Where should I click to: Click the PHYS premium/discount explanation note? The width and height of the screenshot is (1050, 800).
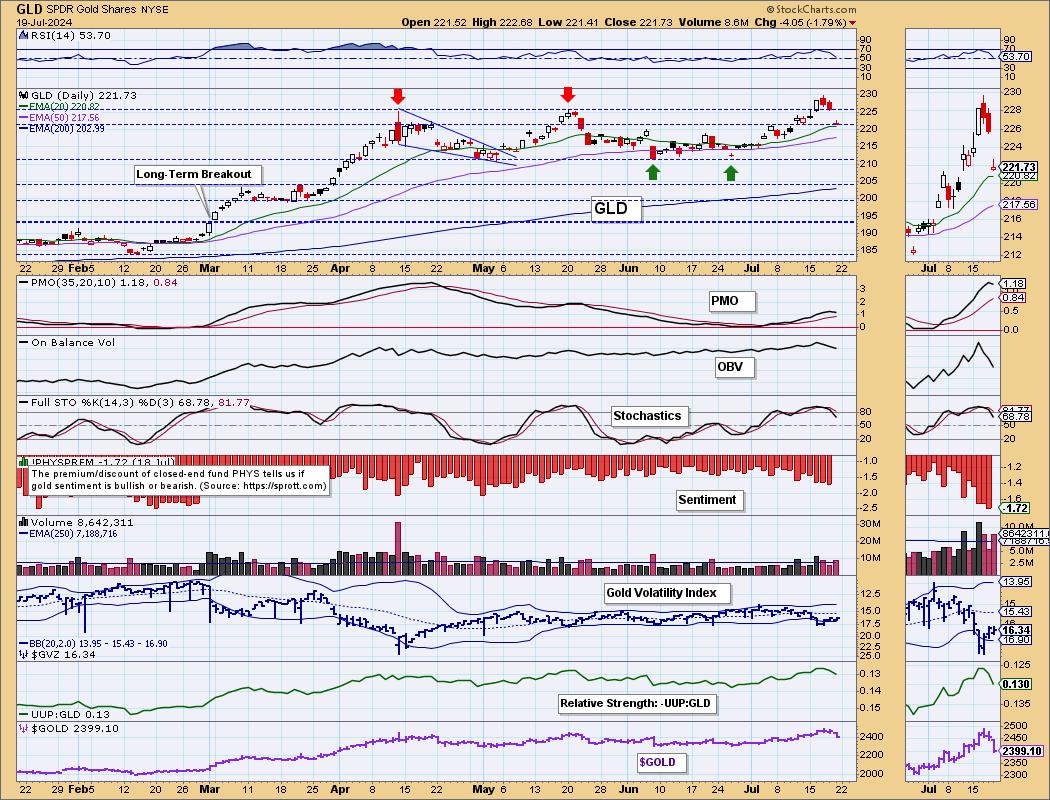click(179, 479)
